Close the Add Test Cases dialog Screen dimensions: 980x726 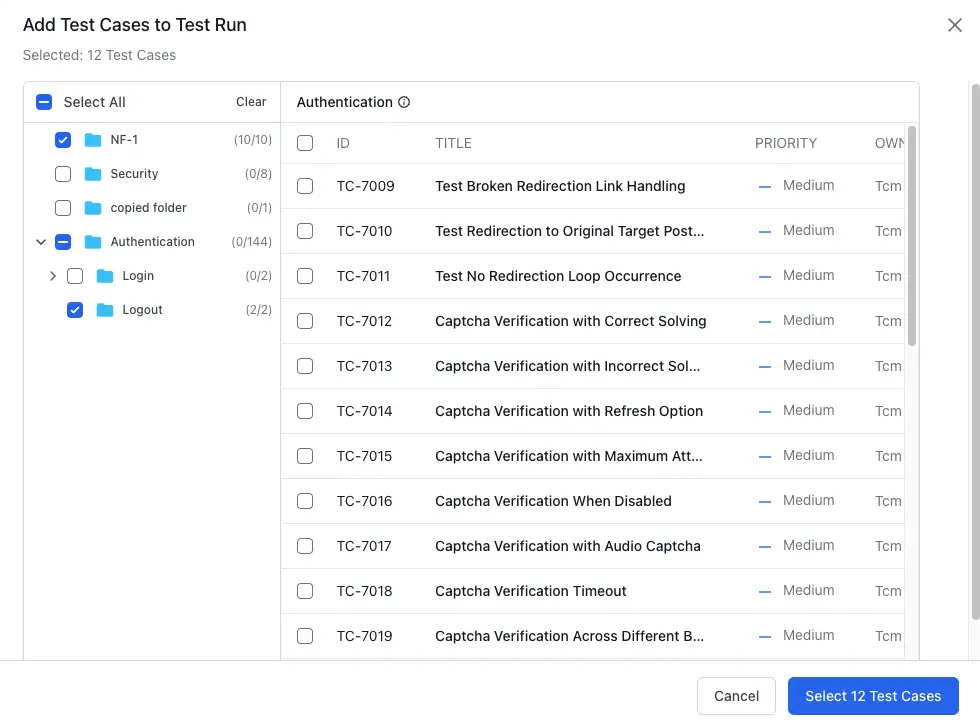click(x=955, y=25)
